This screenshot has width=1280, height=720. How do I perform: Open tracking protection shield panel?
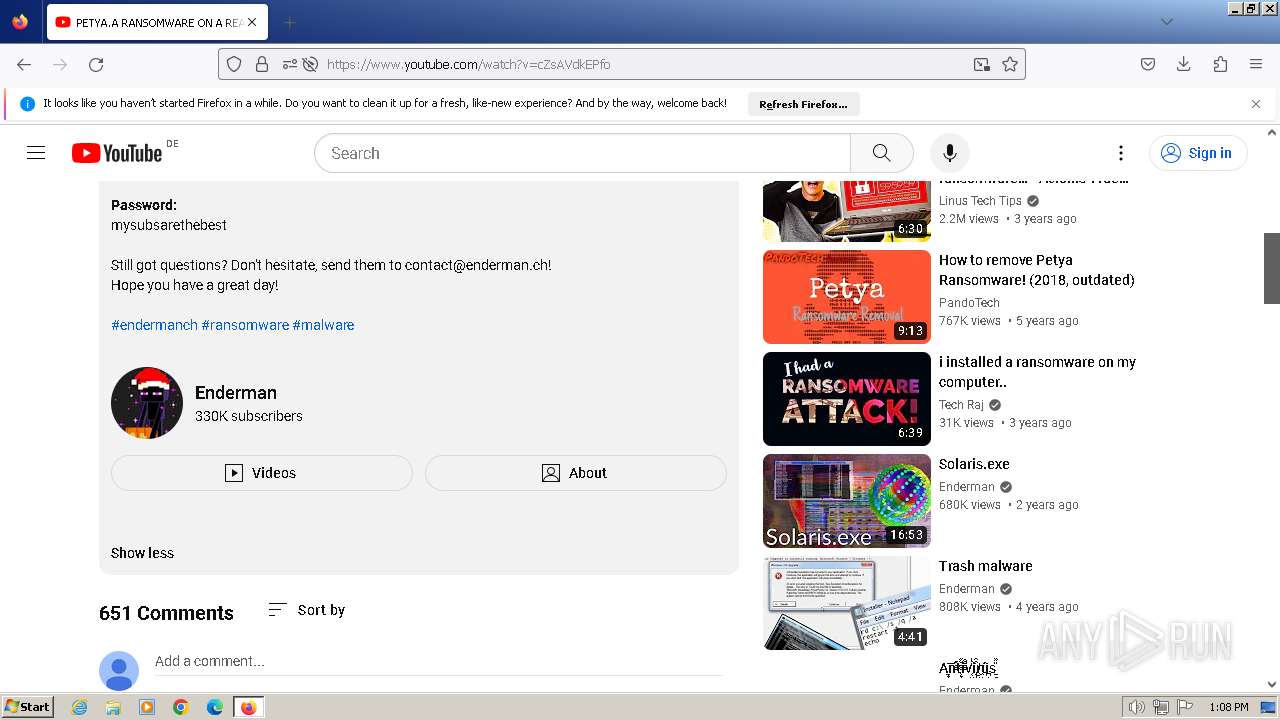pyautogui.click(x=234, y=64)
